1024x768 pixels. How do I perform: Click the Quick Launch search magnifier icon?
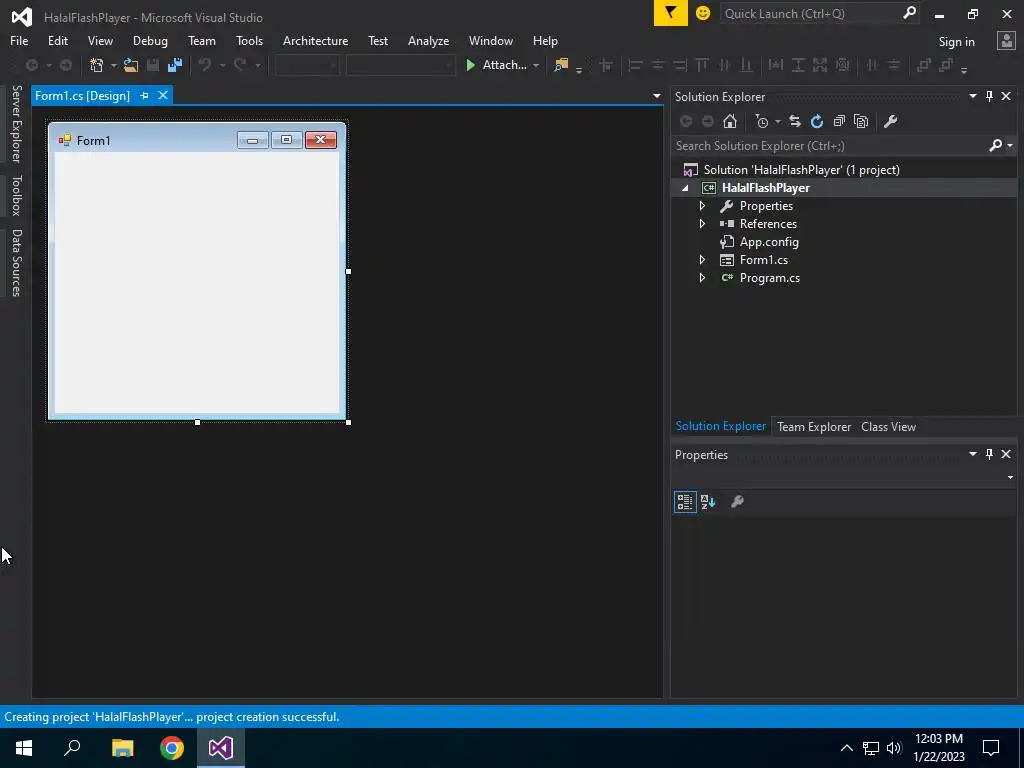909,13
